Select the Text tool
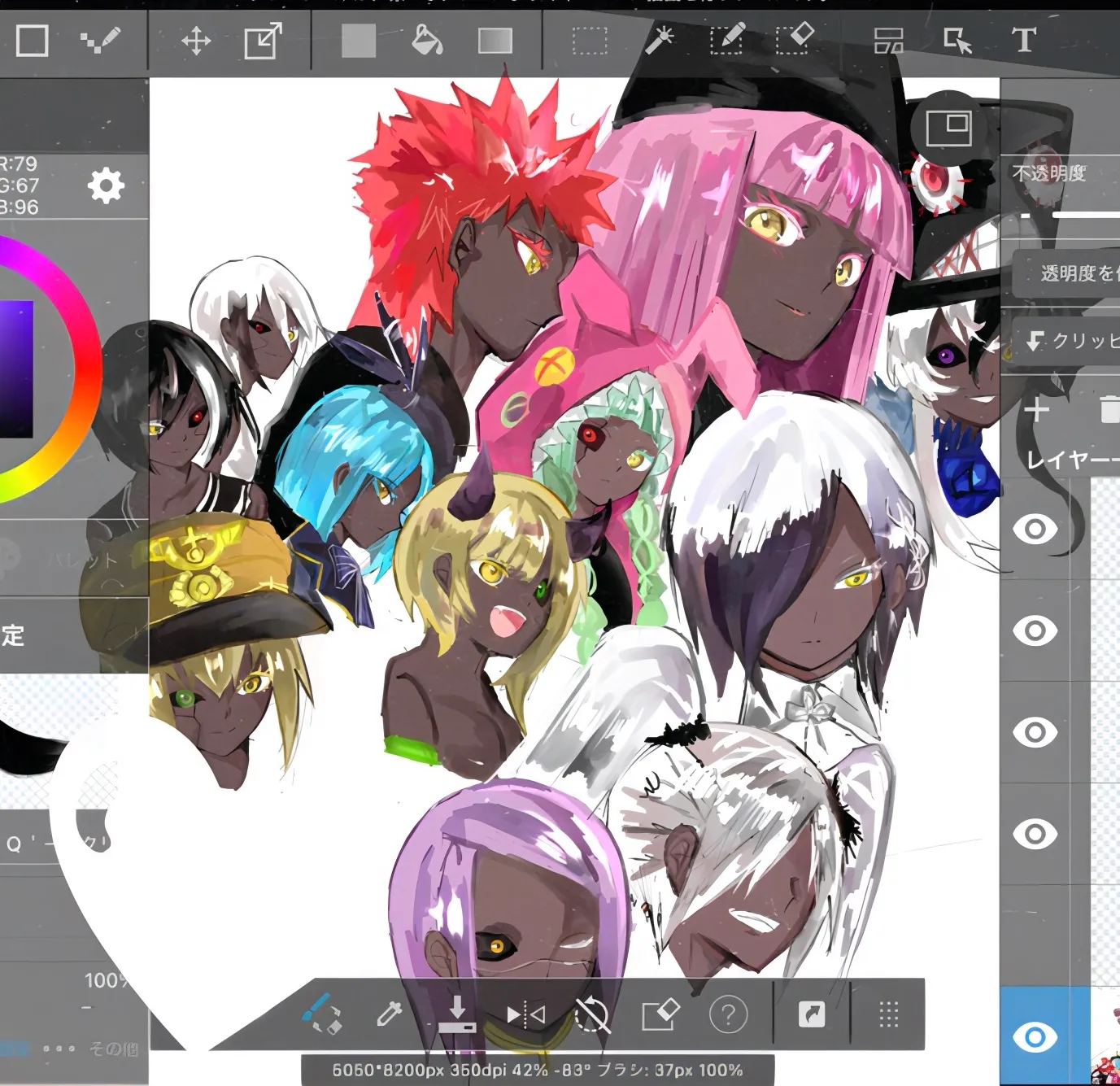The width and height of the screenshot is (1120, 1086). pyautogui.click(x=1024, y=40)
